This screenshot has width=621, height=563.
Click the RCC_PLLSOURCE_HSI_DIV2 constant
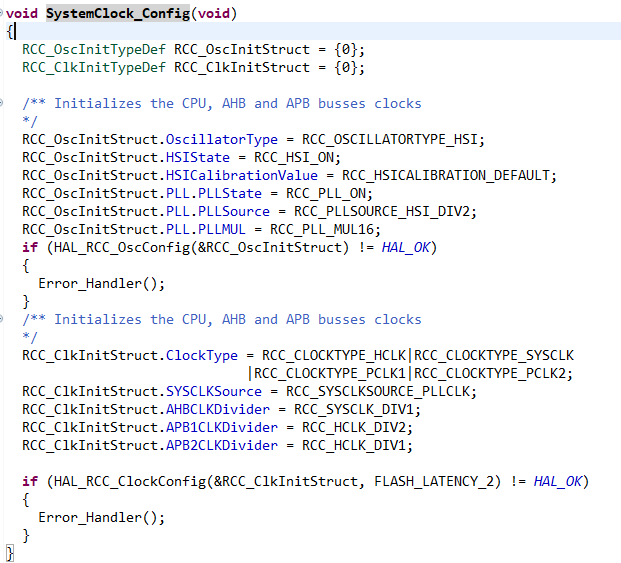pyautogui.click(x=382, y=211)
